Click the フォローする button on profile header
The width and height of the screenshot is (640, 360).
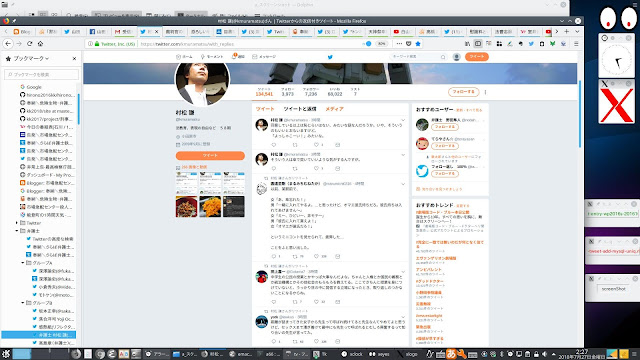464,92
